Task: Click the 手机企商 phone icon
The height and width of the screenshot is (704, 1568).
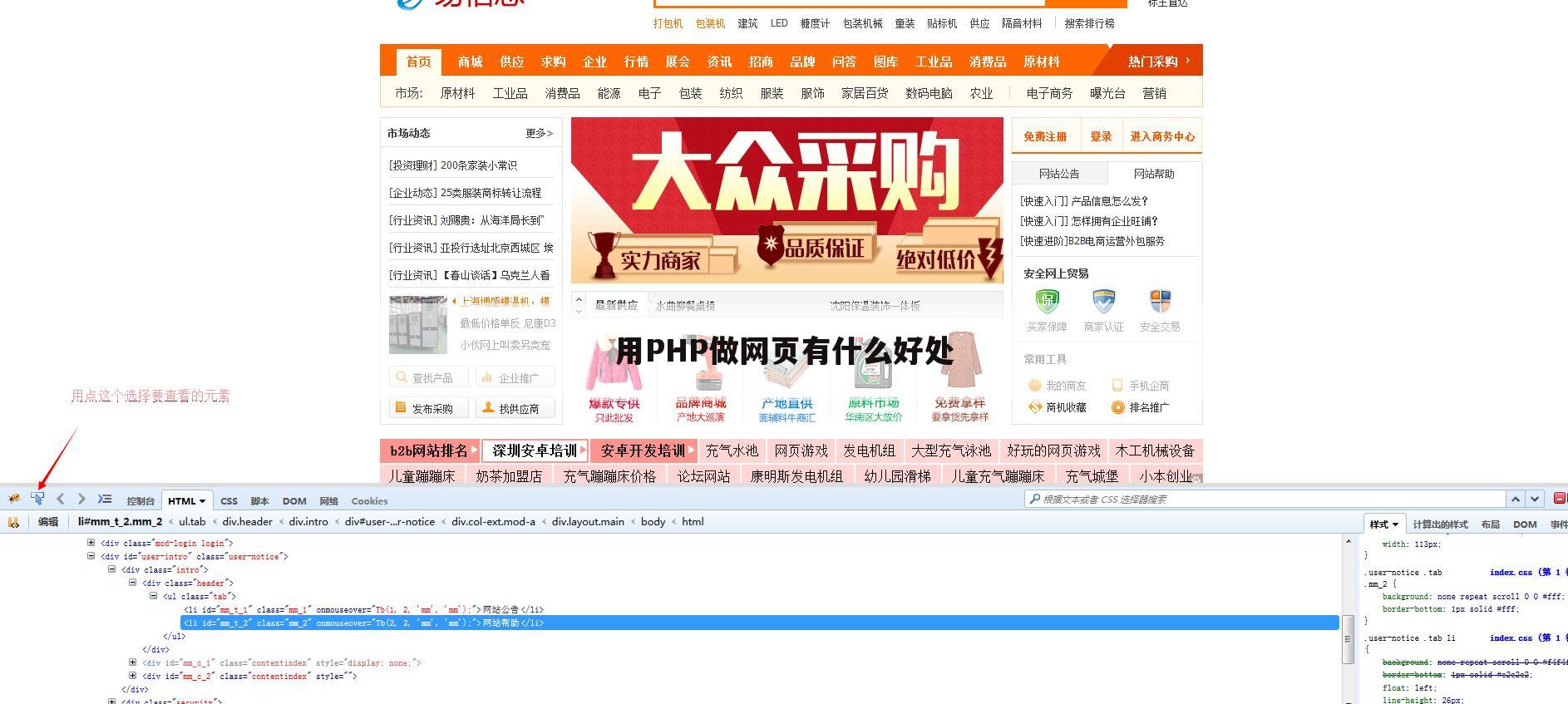Action: (1117, 386)
